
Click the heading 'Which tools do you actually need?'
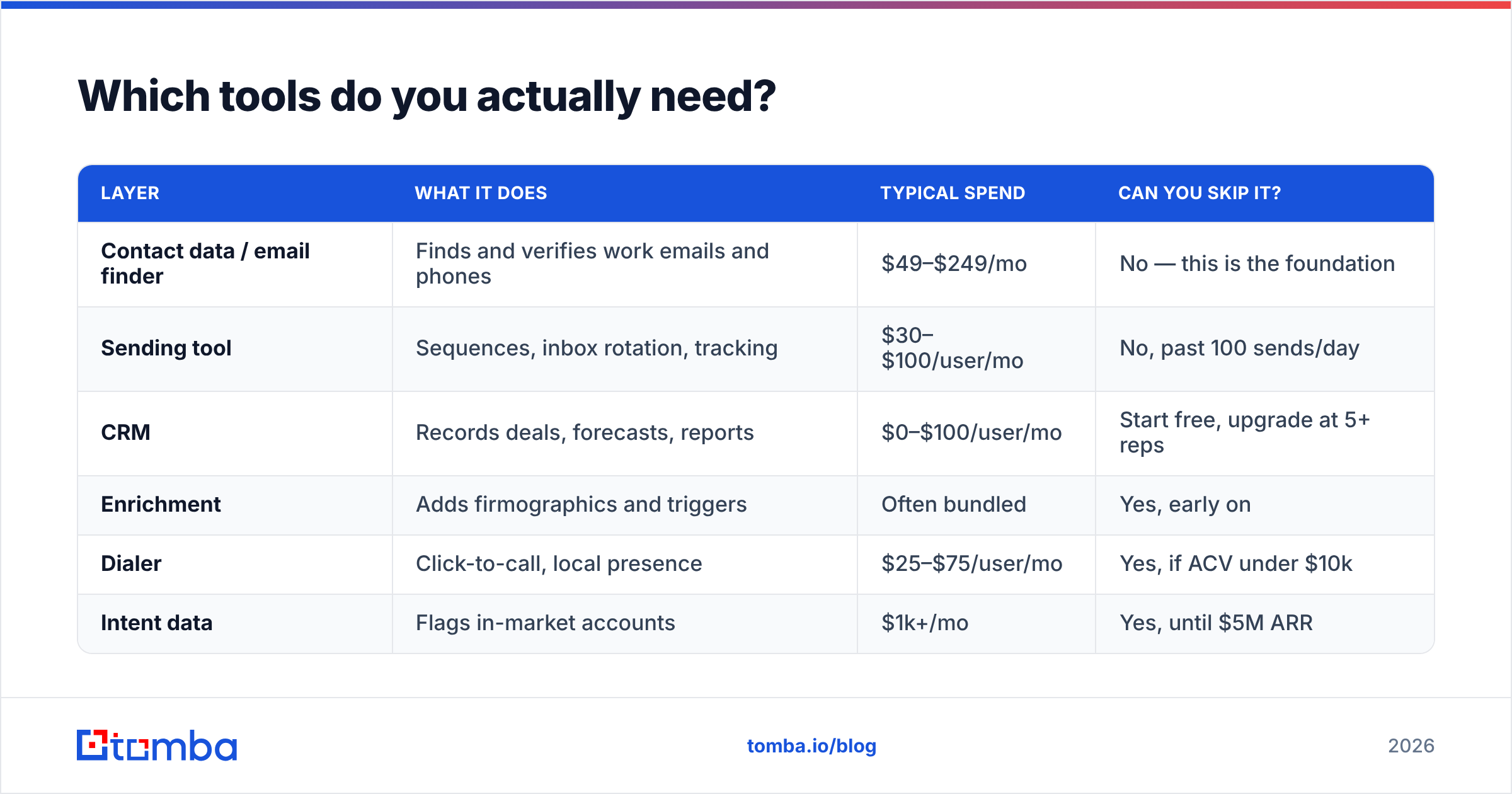coord(427,96)
